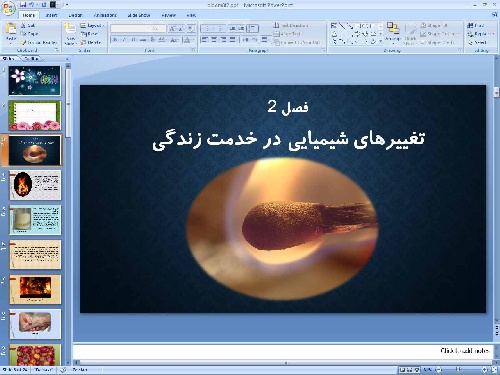Click the Find button in Editing group
The height and width of the screenshot is (375, 500).
coord(476,25)
